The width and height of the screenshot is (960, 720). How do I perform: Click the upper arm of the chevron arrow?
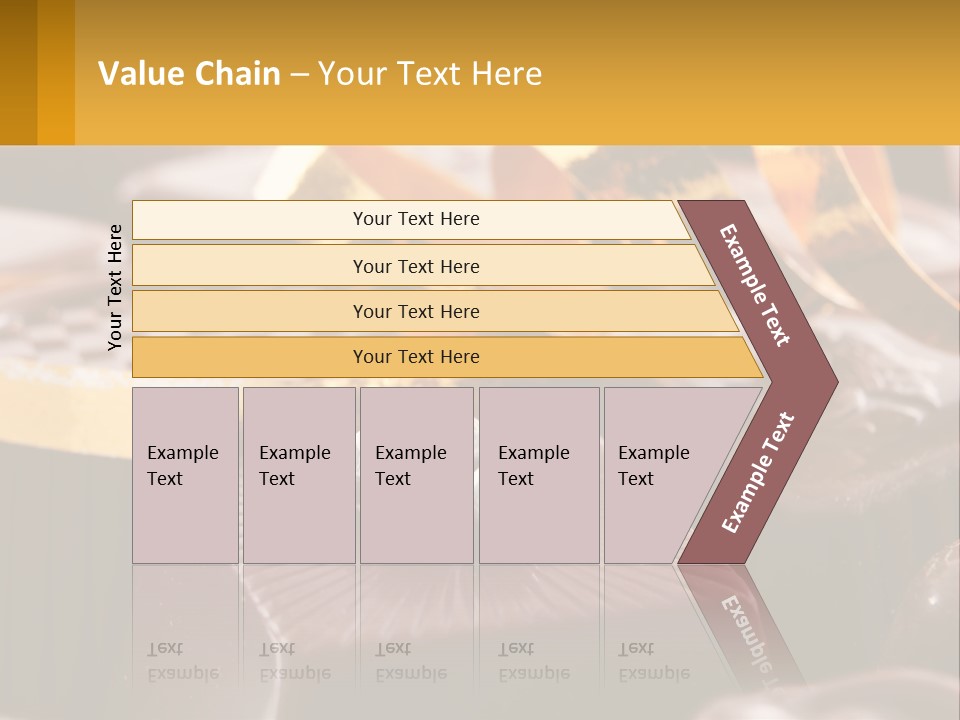757,285
